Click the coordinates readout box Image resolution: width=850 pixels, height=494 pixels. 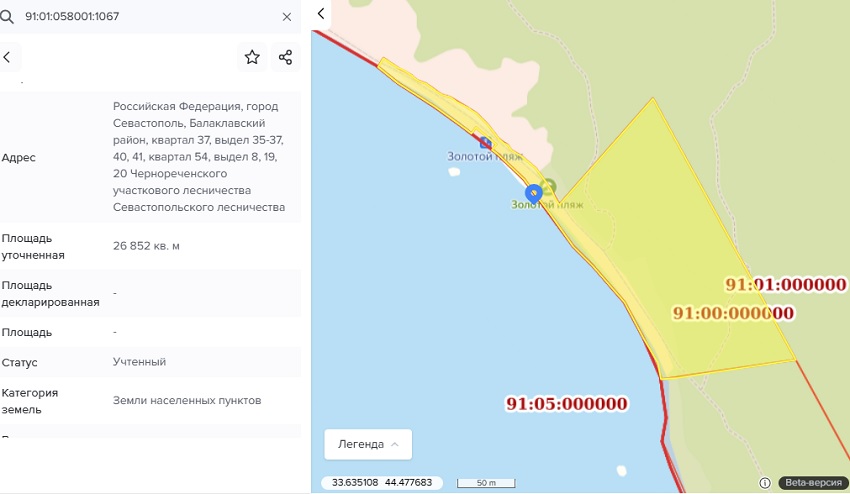click(382, 483)
